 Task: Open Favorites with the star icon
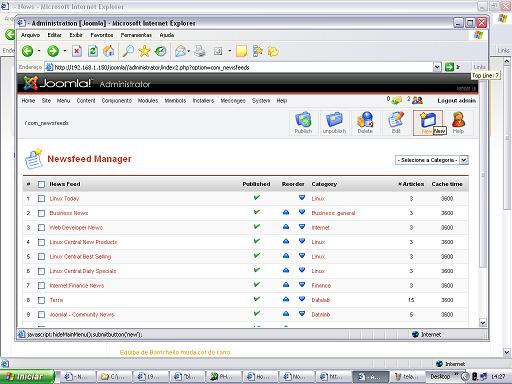click(144, 51)
